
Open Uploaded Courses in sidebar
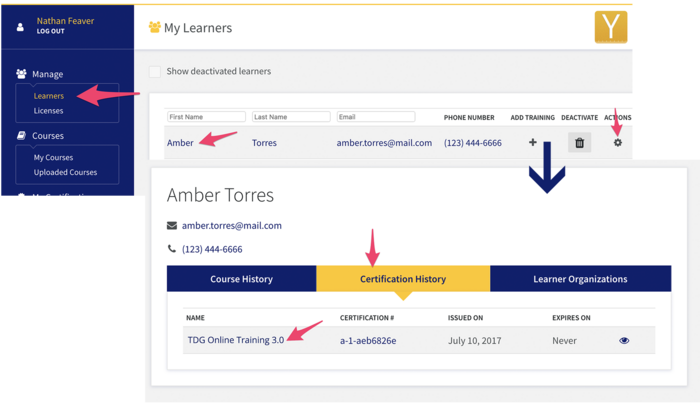pyautogui.click(x=65, y=172)
